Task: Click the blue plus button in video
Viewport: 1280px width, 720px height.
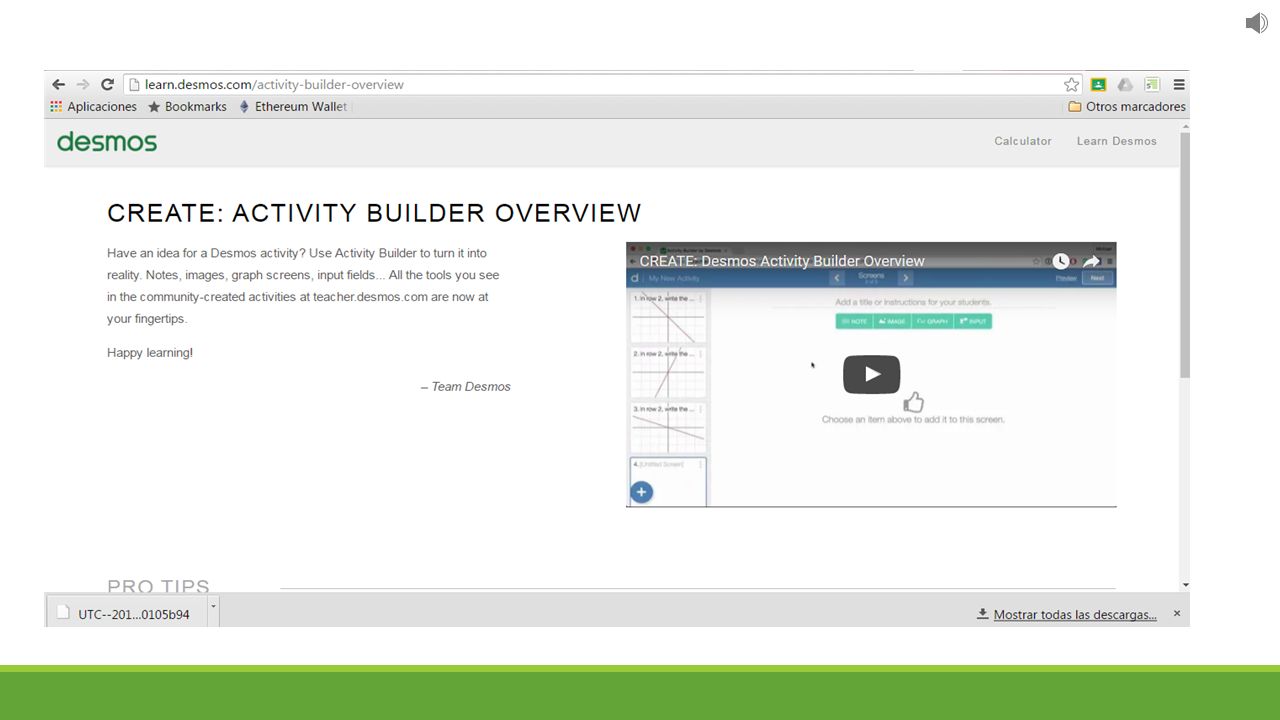Action: (641, 492)
